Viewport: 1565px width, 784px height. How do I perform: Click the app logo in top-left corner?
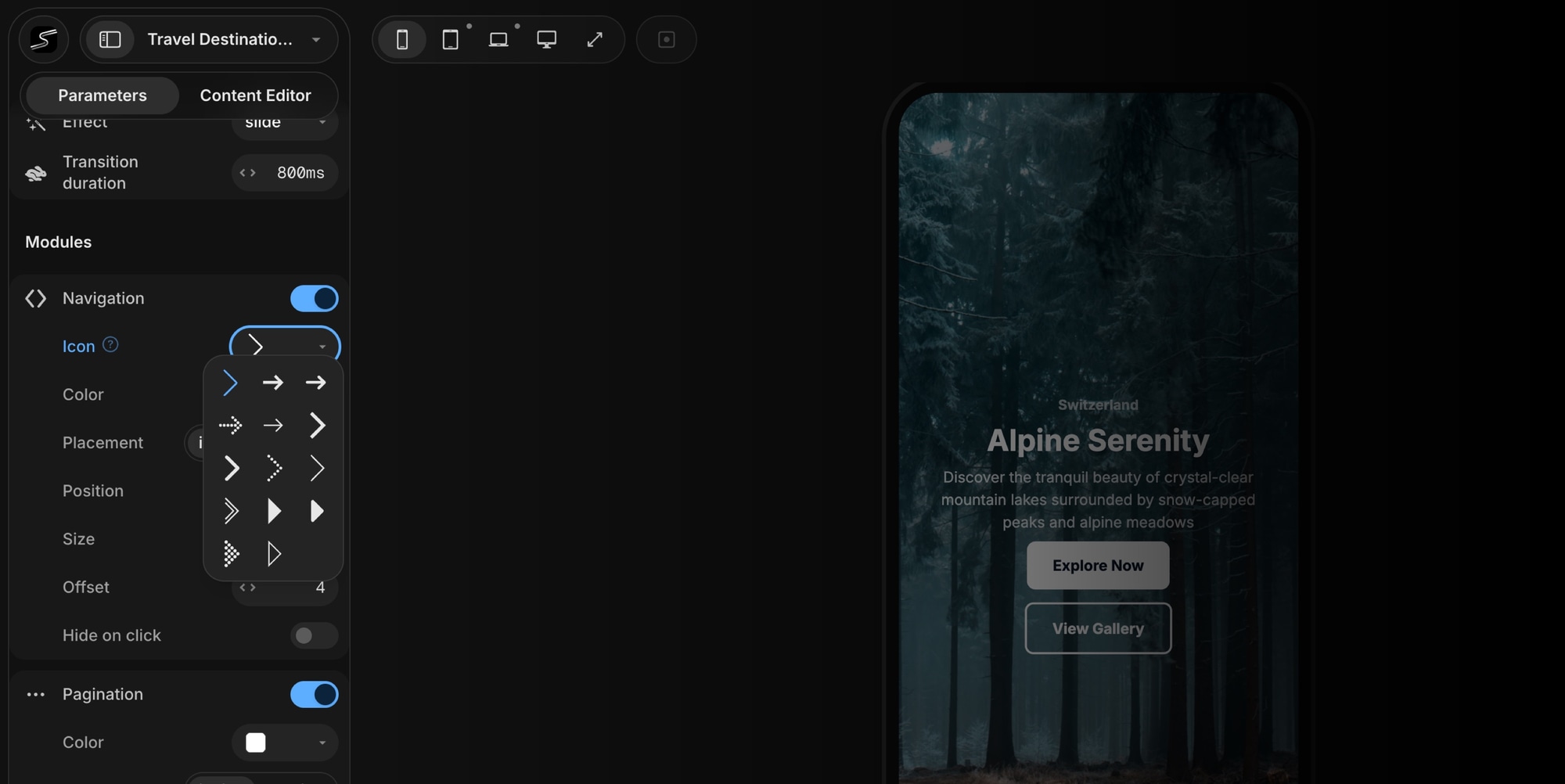tap(44, 40)
